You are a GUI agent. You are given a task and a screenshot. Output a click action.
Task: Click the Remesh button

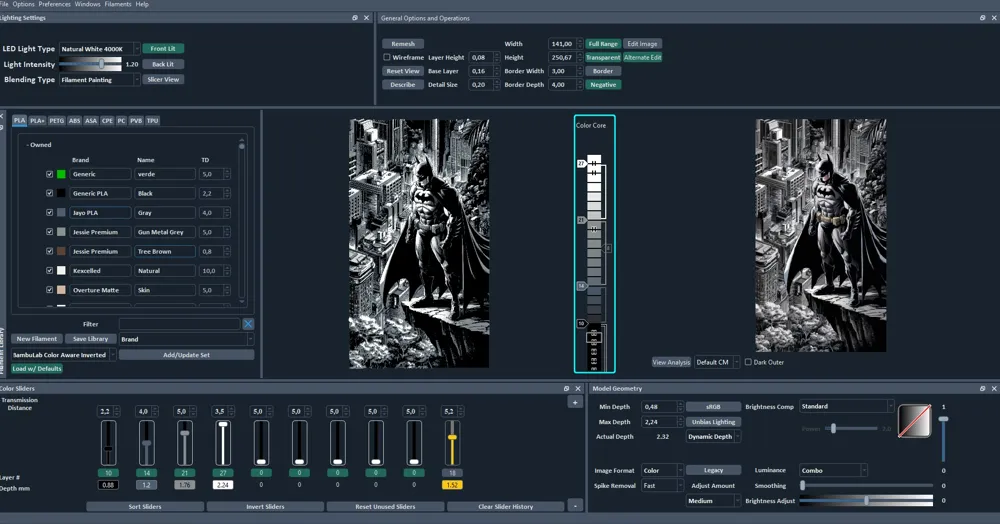click(x=403, y=44)
